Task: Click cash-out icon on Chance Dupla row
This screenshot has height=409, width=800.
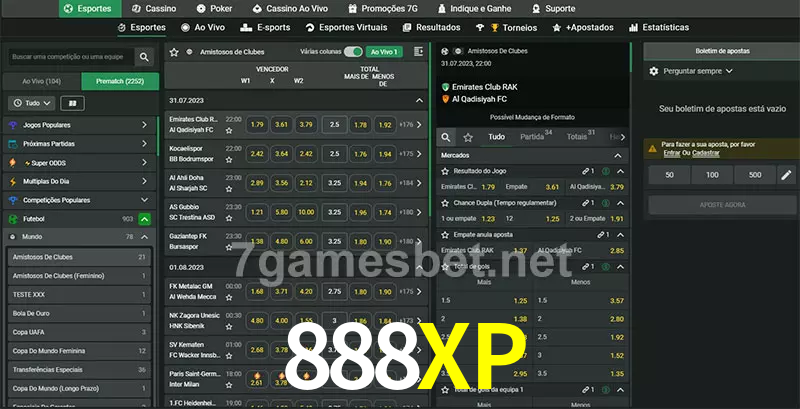Action: [605, 203]
